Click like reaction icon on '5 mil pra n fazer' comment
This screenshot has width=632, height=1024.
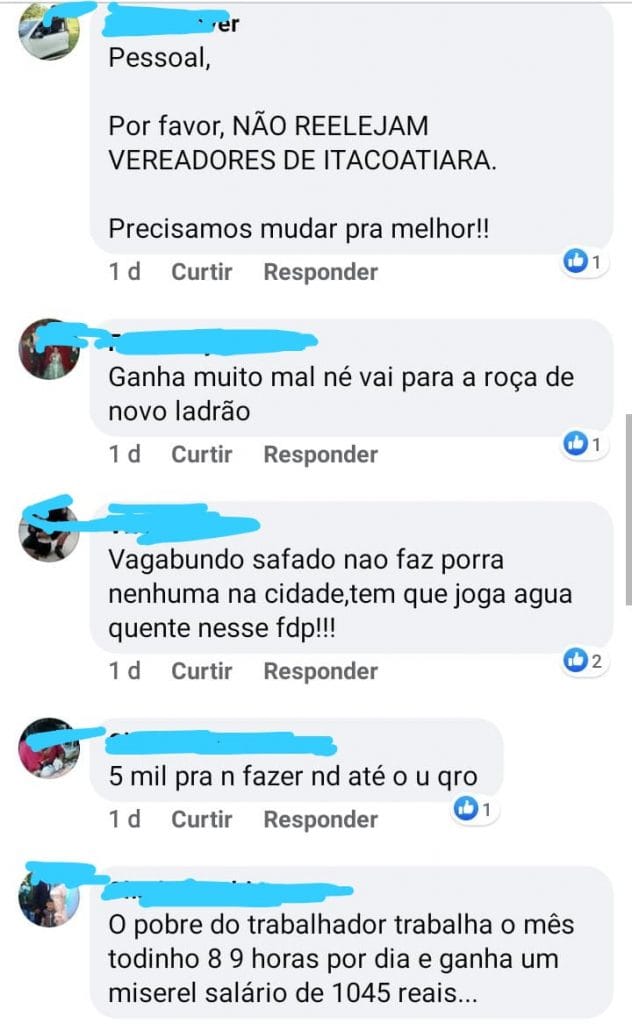(x=466, y=808)
